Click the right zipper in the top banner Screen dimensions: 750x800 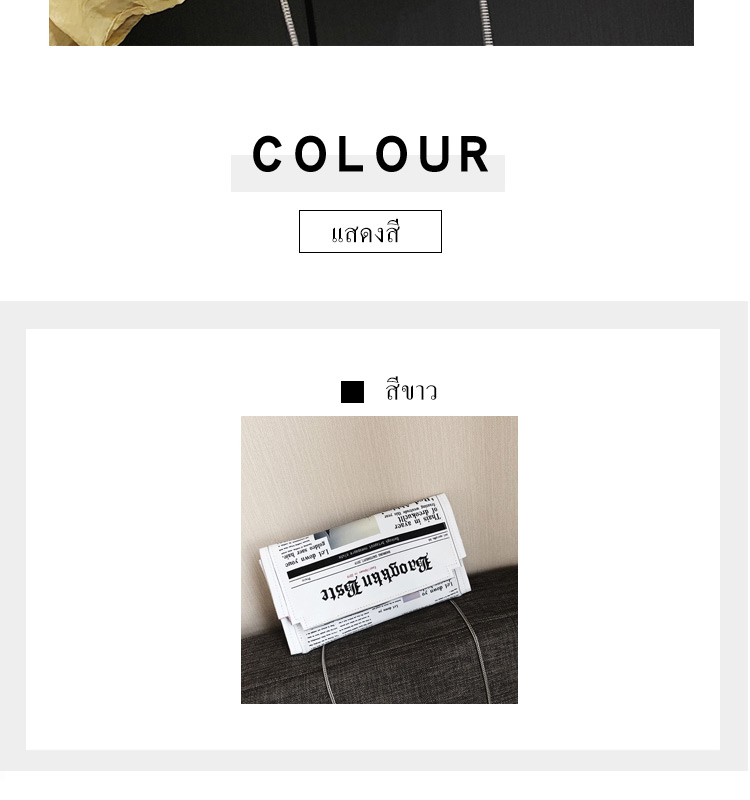click(486, 21)
